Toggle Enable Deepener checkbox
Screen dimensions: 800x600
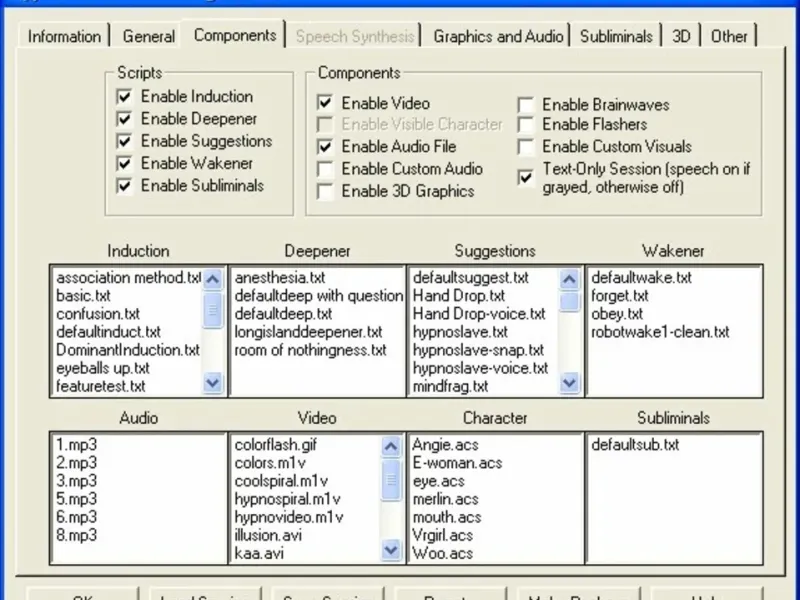(124, 119)
